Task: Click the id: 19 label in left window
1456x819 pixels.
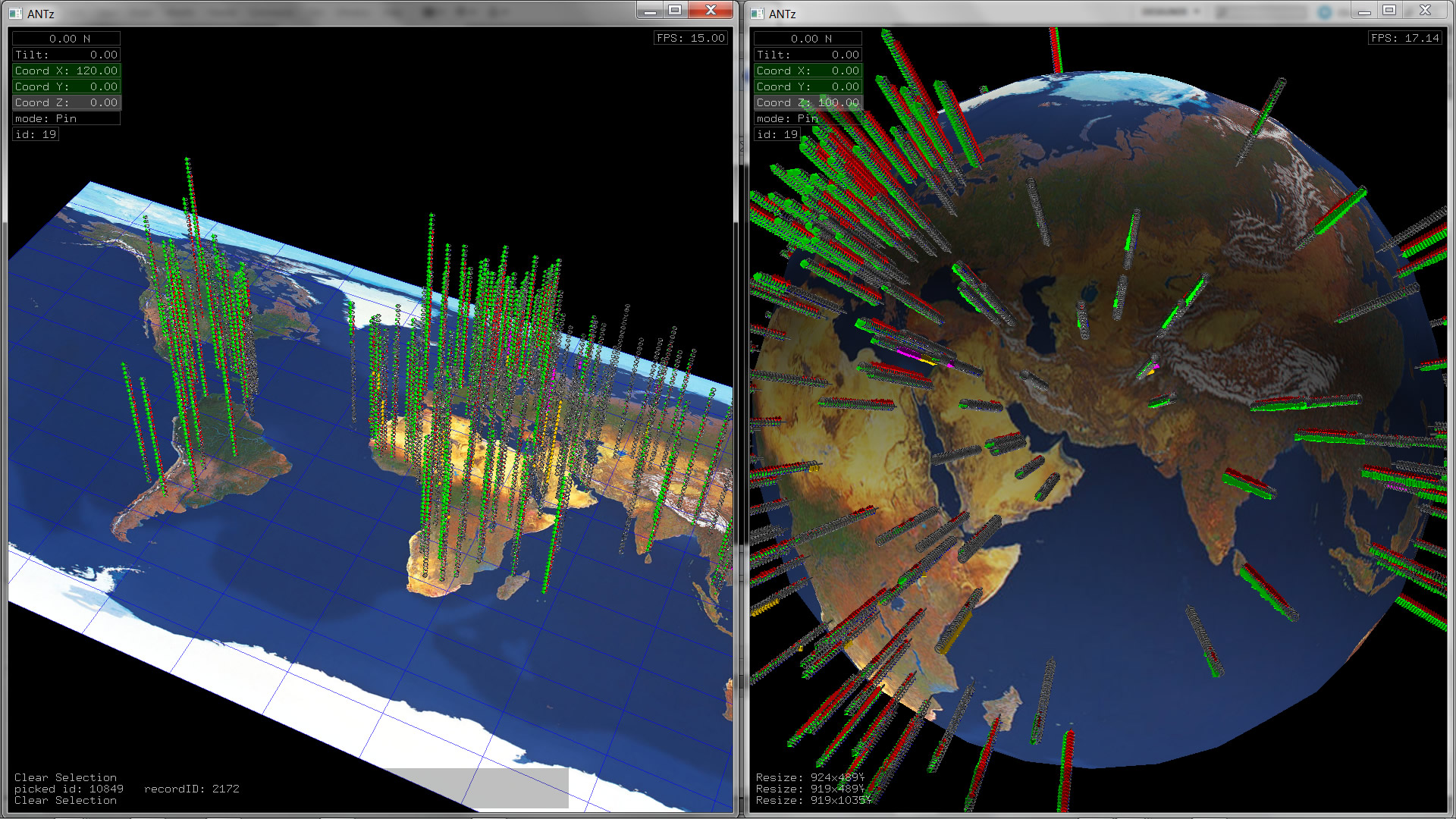Action: [36, 134]
